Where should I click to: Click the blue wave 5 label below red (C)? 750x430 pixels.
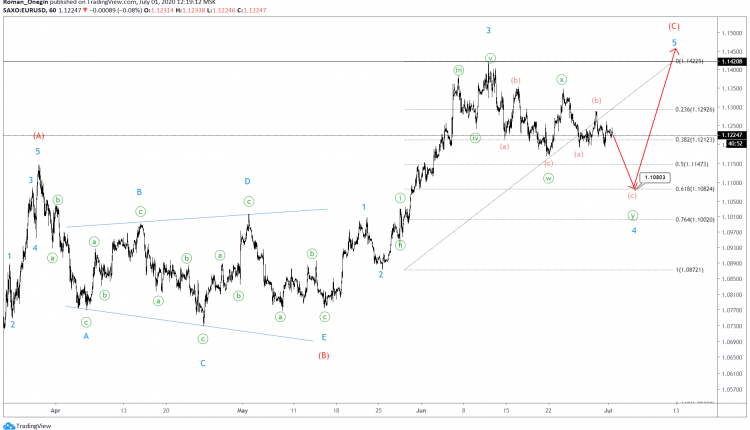point(674,43)
